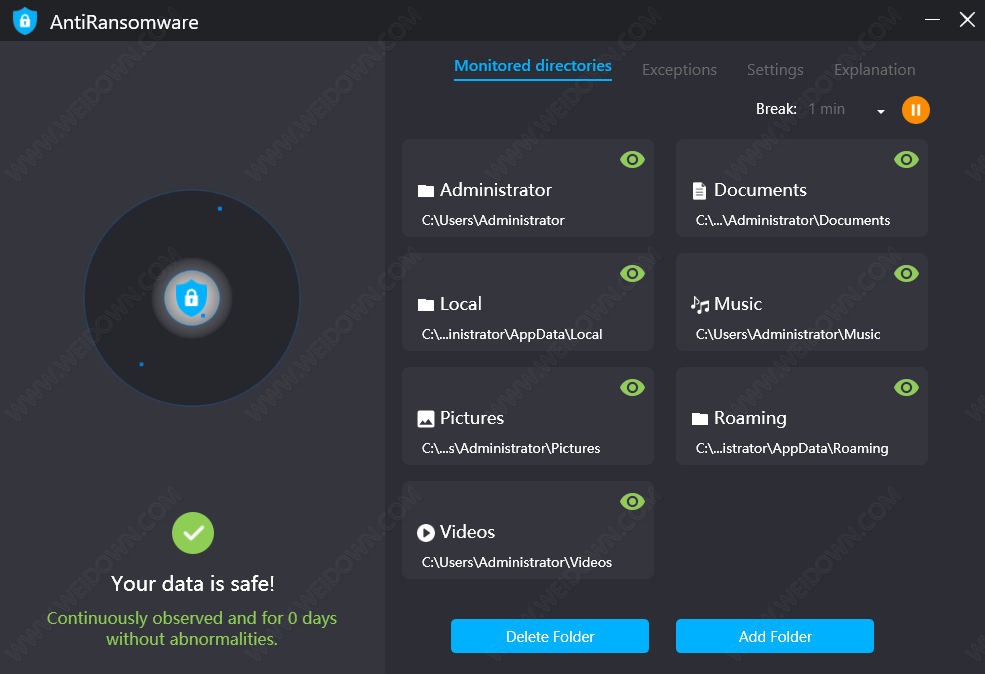Switch to the Exceptions tab
985x674 pixels.
(679, 70)
